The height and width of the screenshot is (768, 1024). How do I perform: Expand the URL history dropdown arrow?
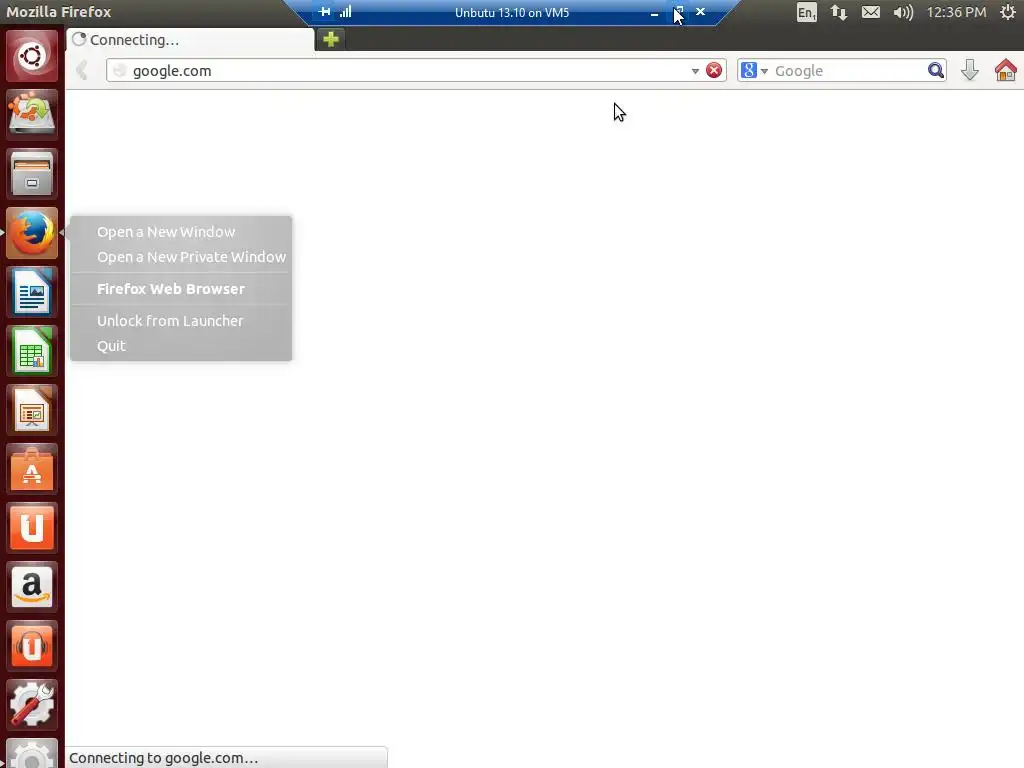coord(695,71)
